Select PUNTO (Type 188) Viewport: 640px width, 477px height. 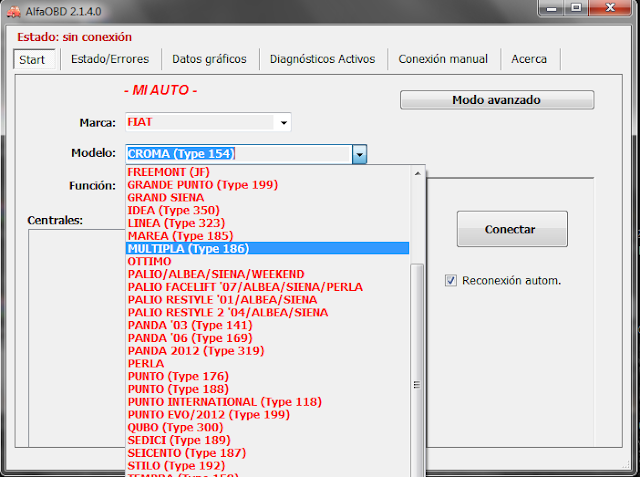pyautogui.click(x=267, y=389)
